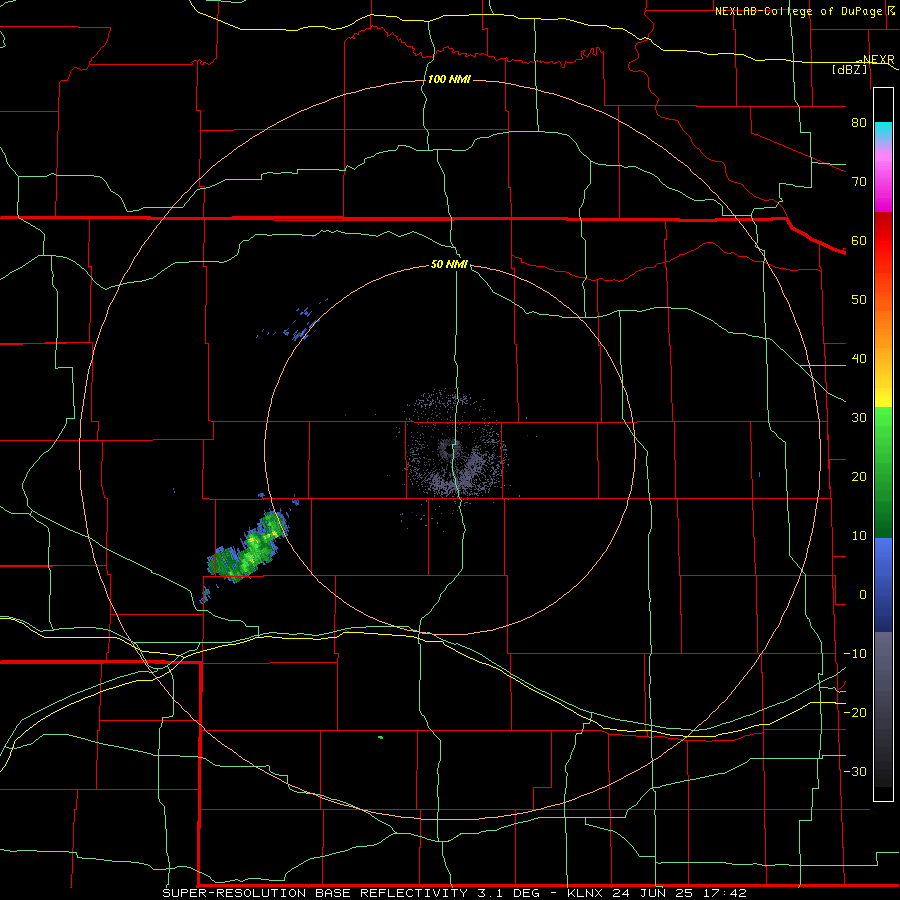Screen dimensions: 900x900
Task: Click the -20 value on the color scale
Action: pyautogui.click(x=855, y=713)
